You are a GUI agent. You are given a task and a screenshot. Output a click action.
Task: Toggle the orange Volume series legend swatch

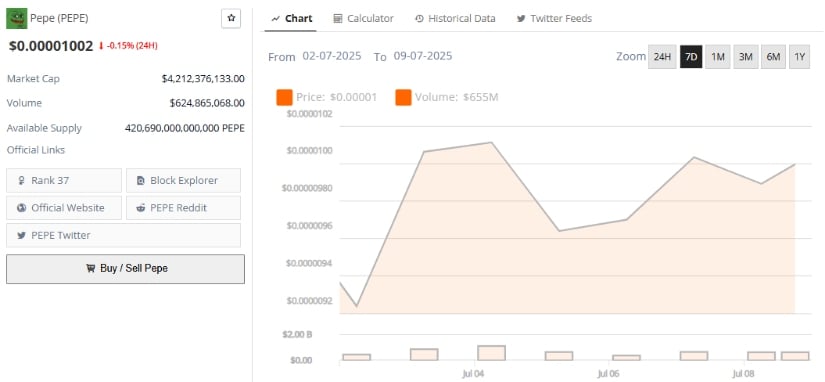pos(403,97)
